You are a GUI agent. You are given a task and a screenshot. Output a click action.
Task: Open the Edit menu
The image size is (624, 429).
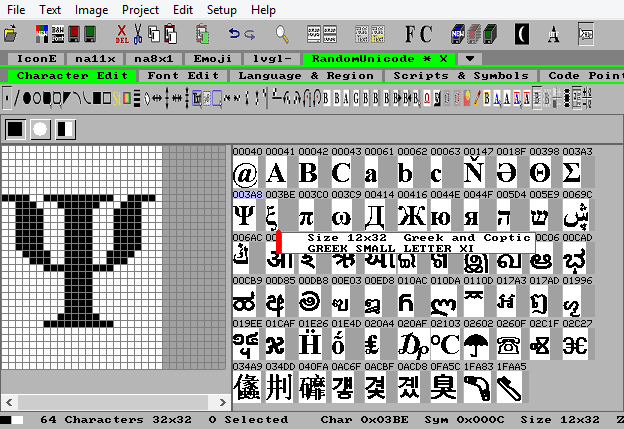(183, 10)
